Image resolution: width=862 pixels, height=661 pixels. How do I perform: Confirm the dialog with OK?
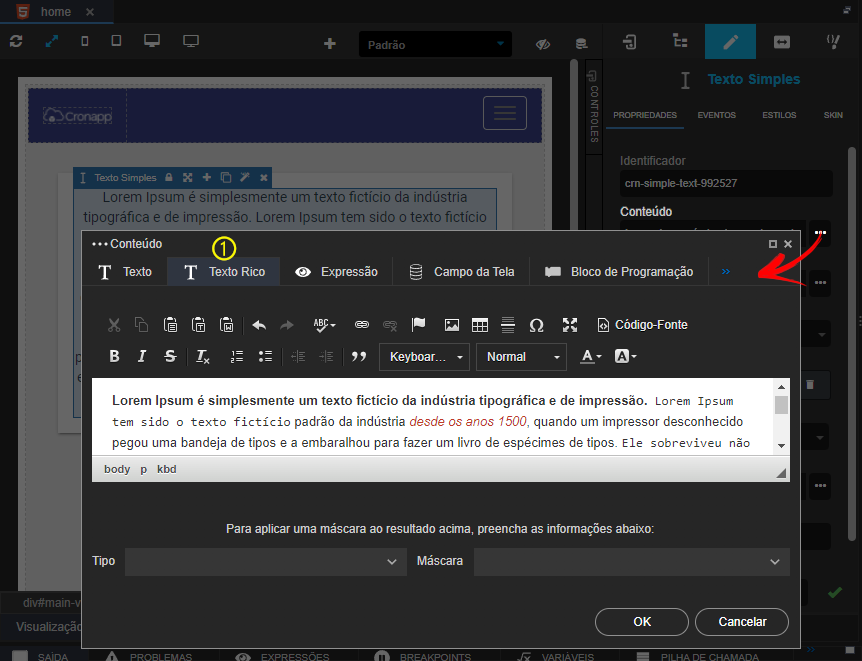(x=642, y=622)
